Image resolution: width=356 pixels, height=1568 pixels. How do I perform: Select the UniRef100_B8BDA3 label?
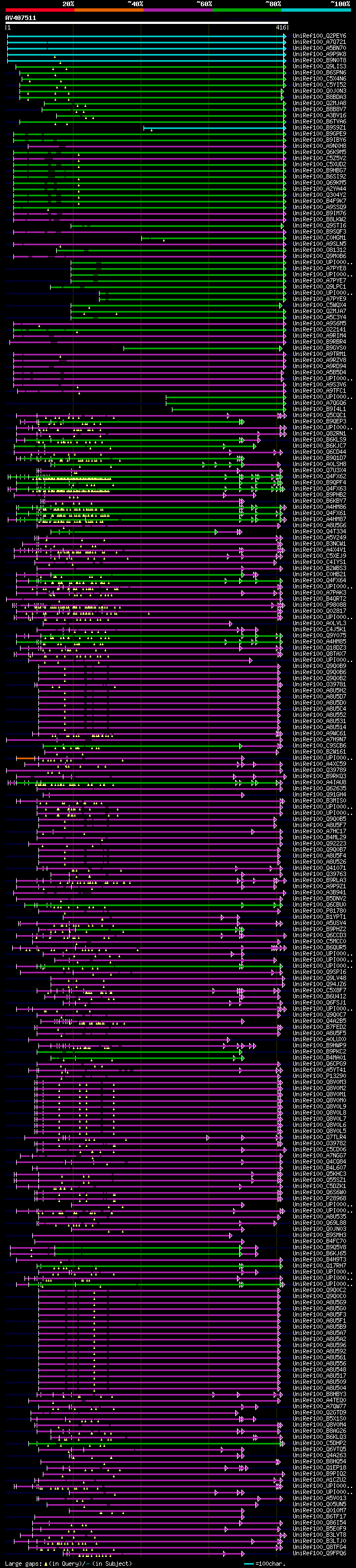coord(319,97)
